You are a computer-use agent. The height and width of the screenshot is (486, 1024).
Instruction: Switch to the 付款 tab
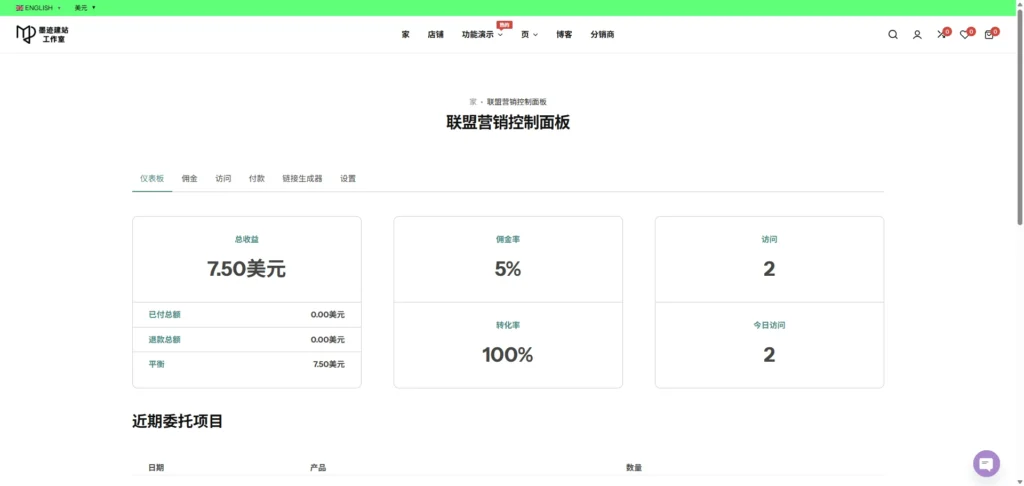click(256, 179)
